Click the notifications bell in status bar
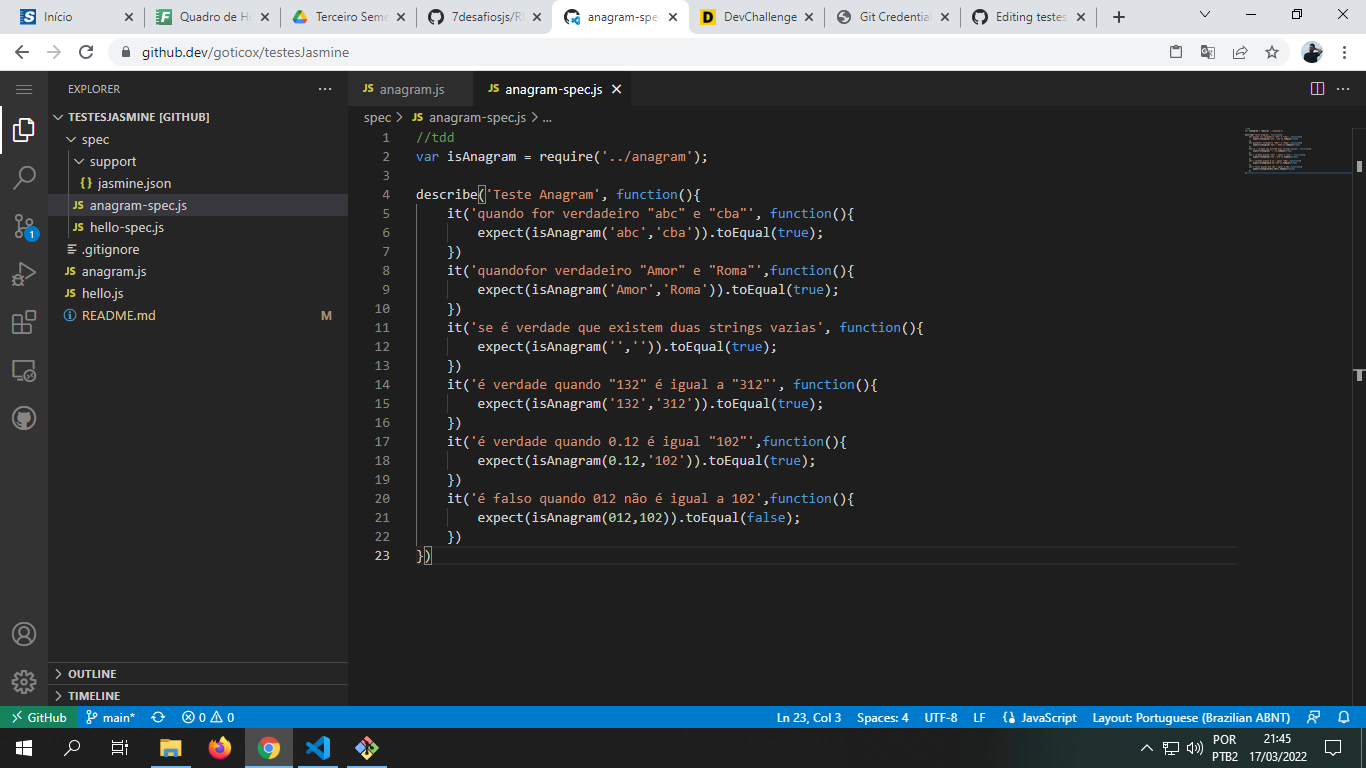 point(1345,717)
